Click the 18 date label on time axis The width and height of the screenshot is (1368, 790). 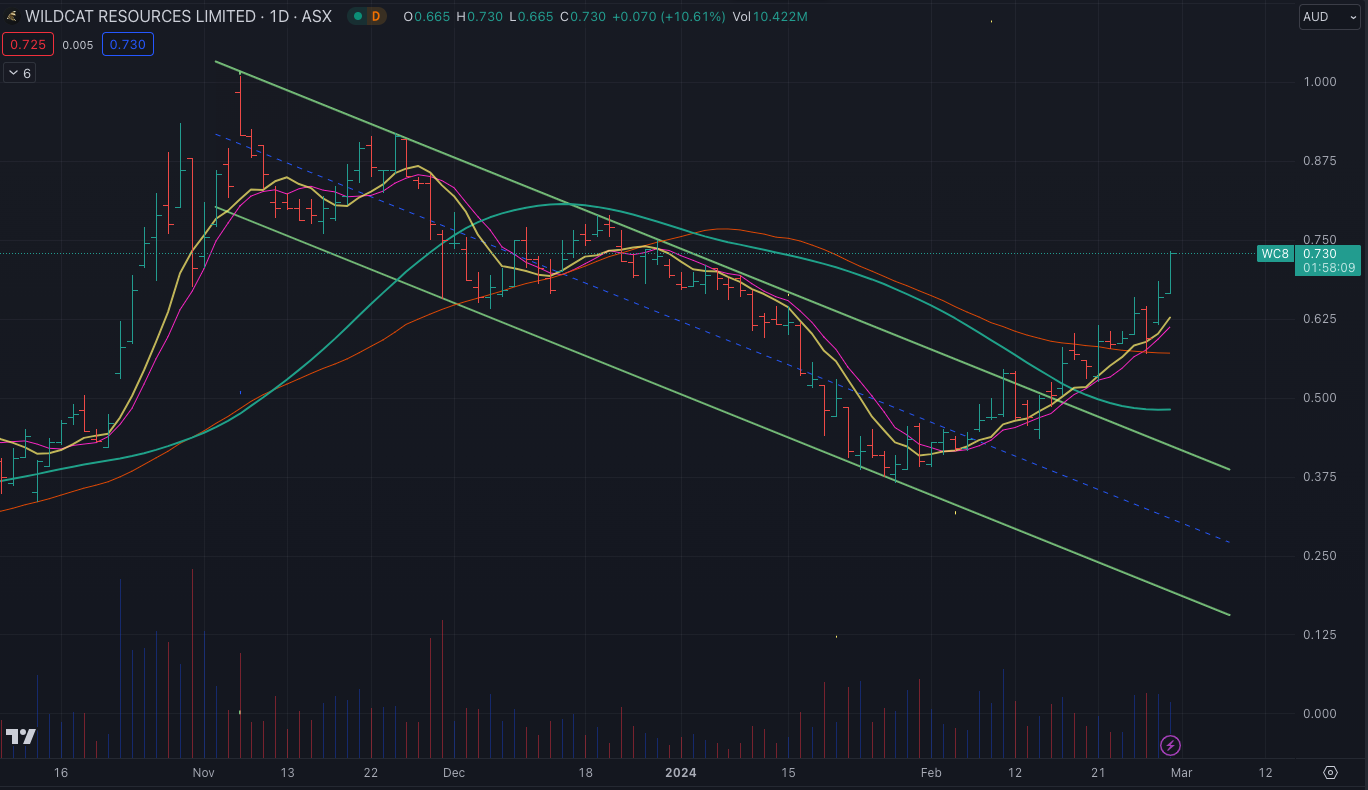[586, 773]
